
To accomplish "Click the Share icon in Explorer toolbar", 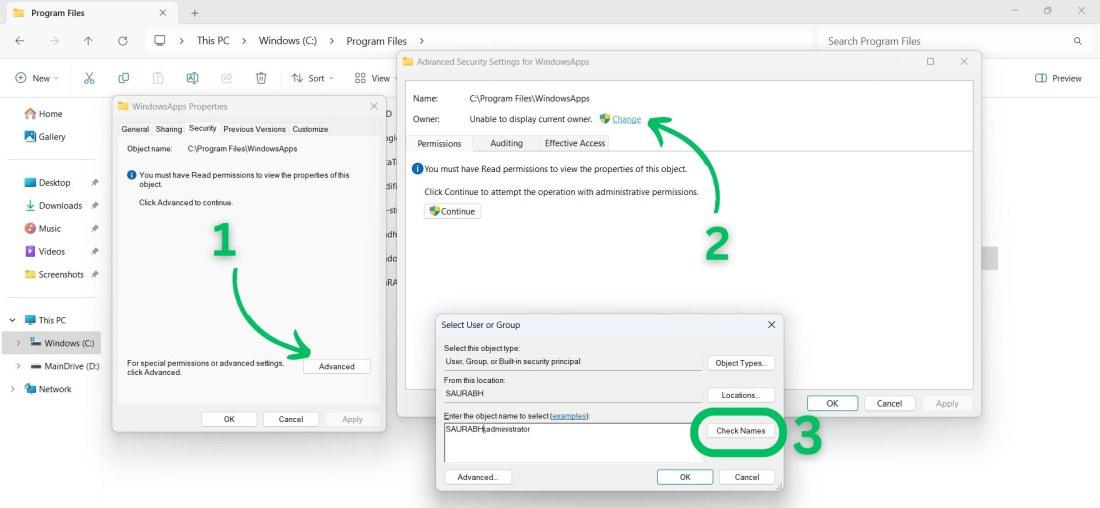I will tap(227, 78).
